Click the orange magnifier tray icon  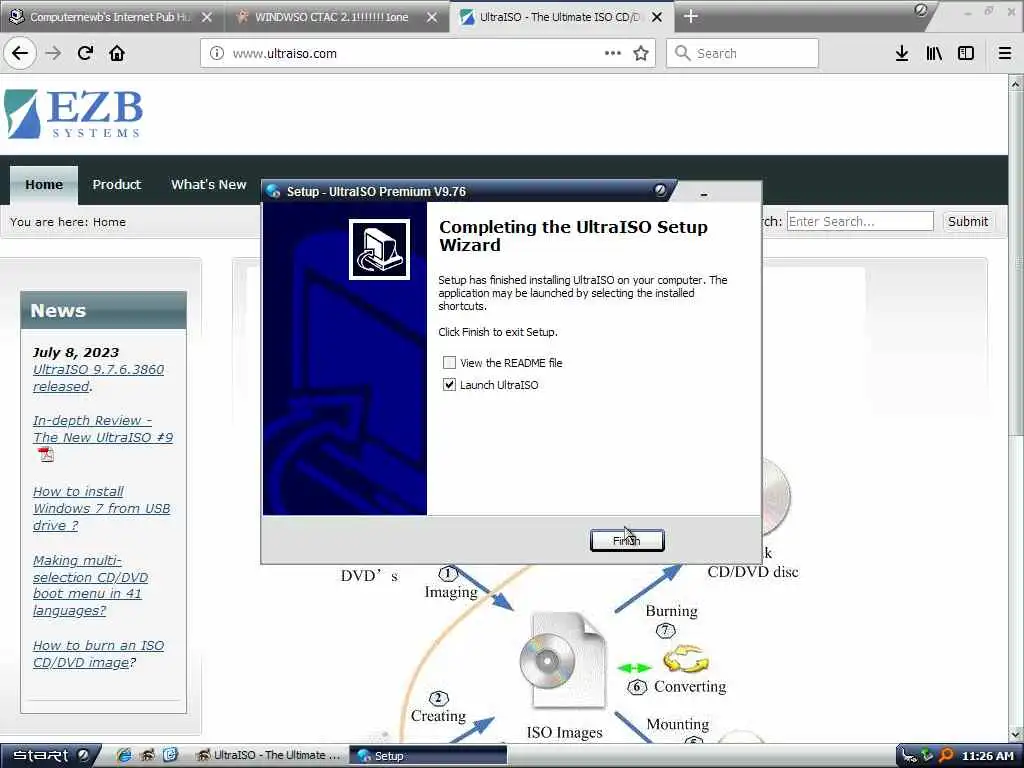[x=946, y=756]
